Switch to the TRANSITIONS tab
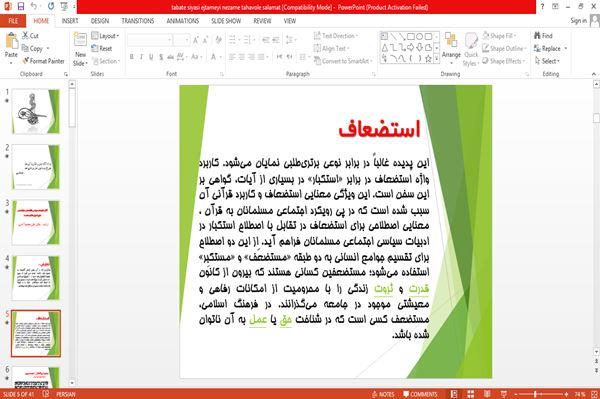 pos(138,21)
